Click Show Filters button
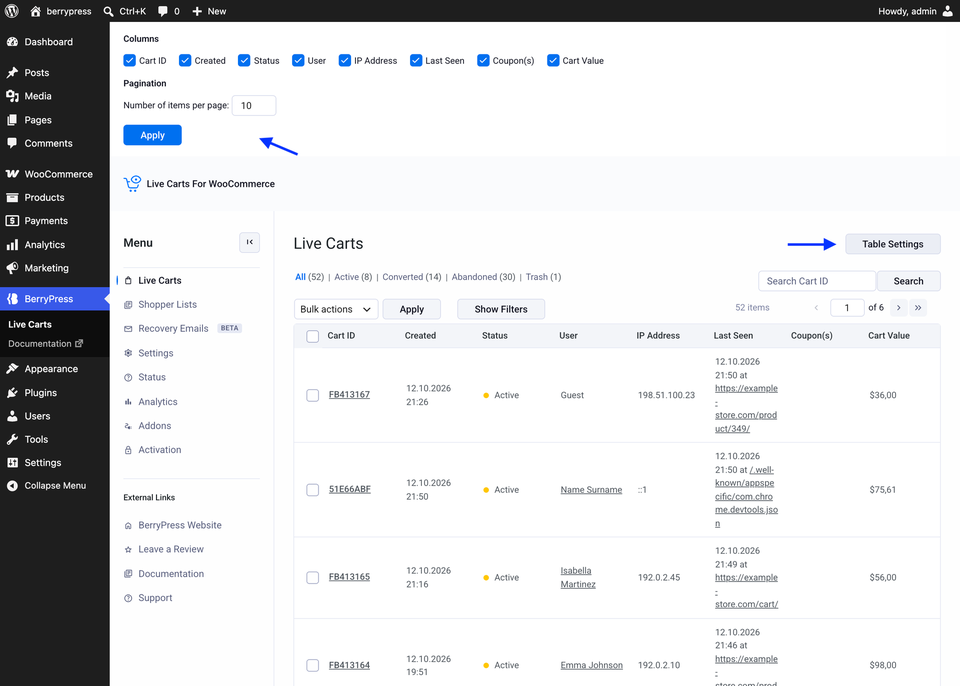Image resolution: width=960 pixels, height=686 pixels. point(501,309)
